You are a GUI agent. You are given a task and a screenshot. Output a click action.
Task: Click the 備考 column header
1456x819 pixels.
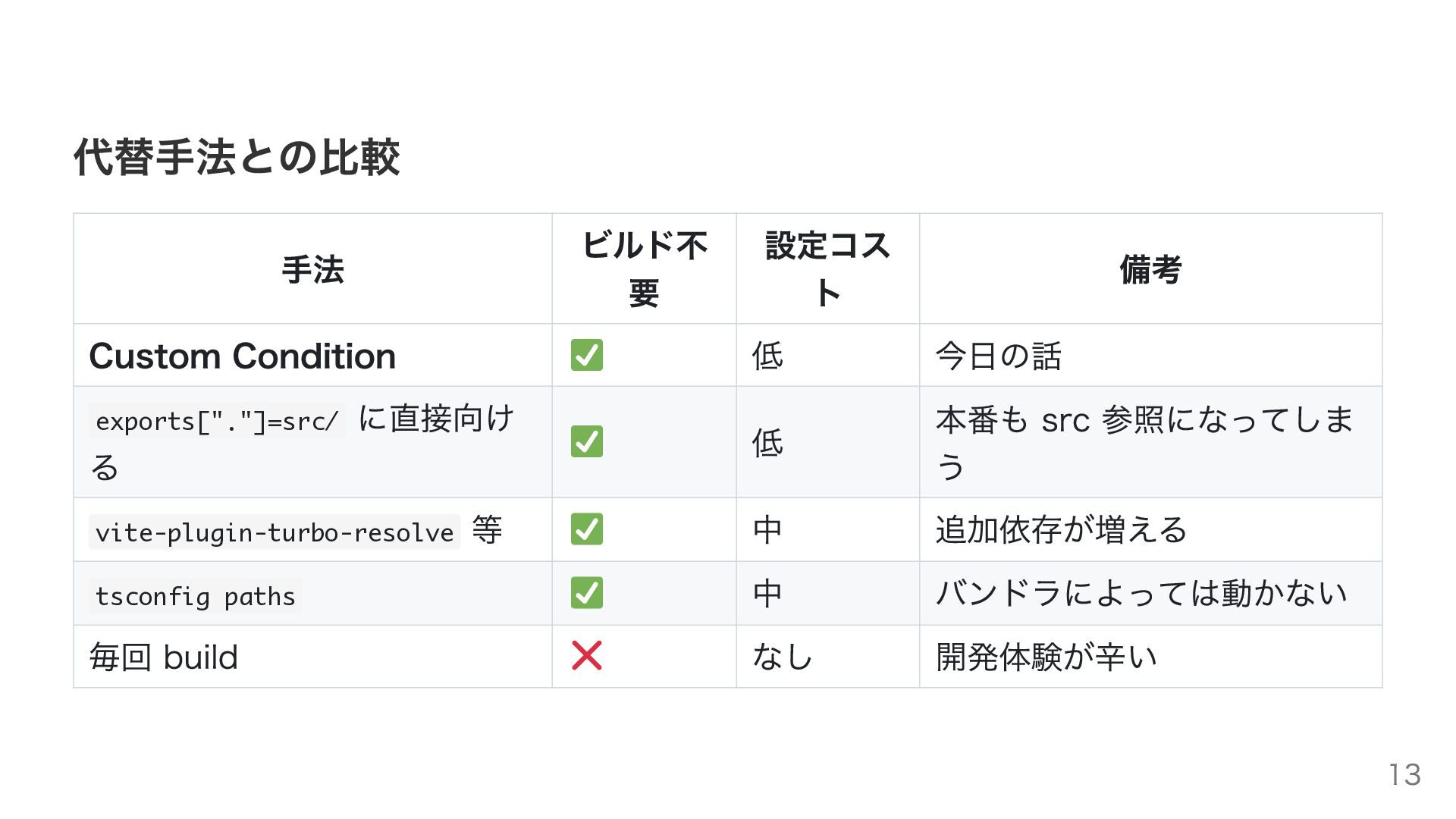pyautogui.click(x=1151, y=269)
